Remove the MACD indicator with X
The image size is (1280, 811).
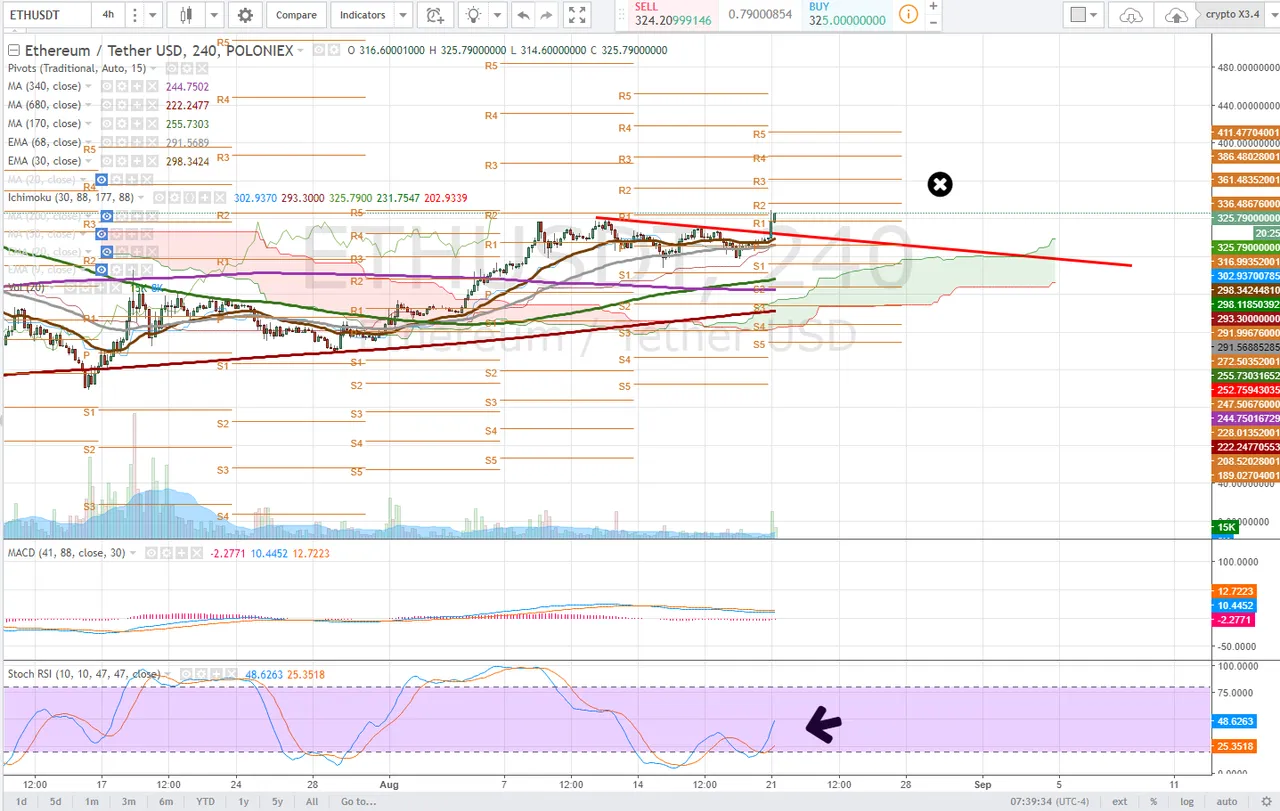pos(197,553)
